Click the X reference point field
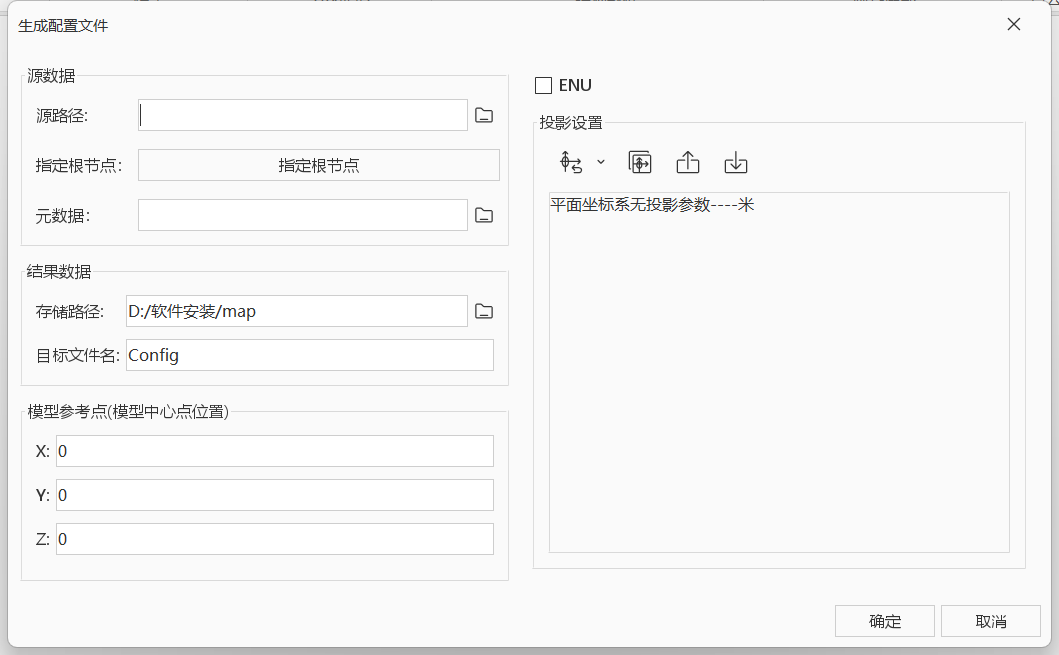The image size is (1059, 655). [275, 451]
